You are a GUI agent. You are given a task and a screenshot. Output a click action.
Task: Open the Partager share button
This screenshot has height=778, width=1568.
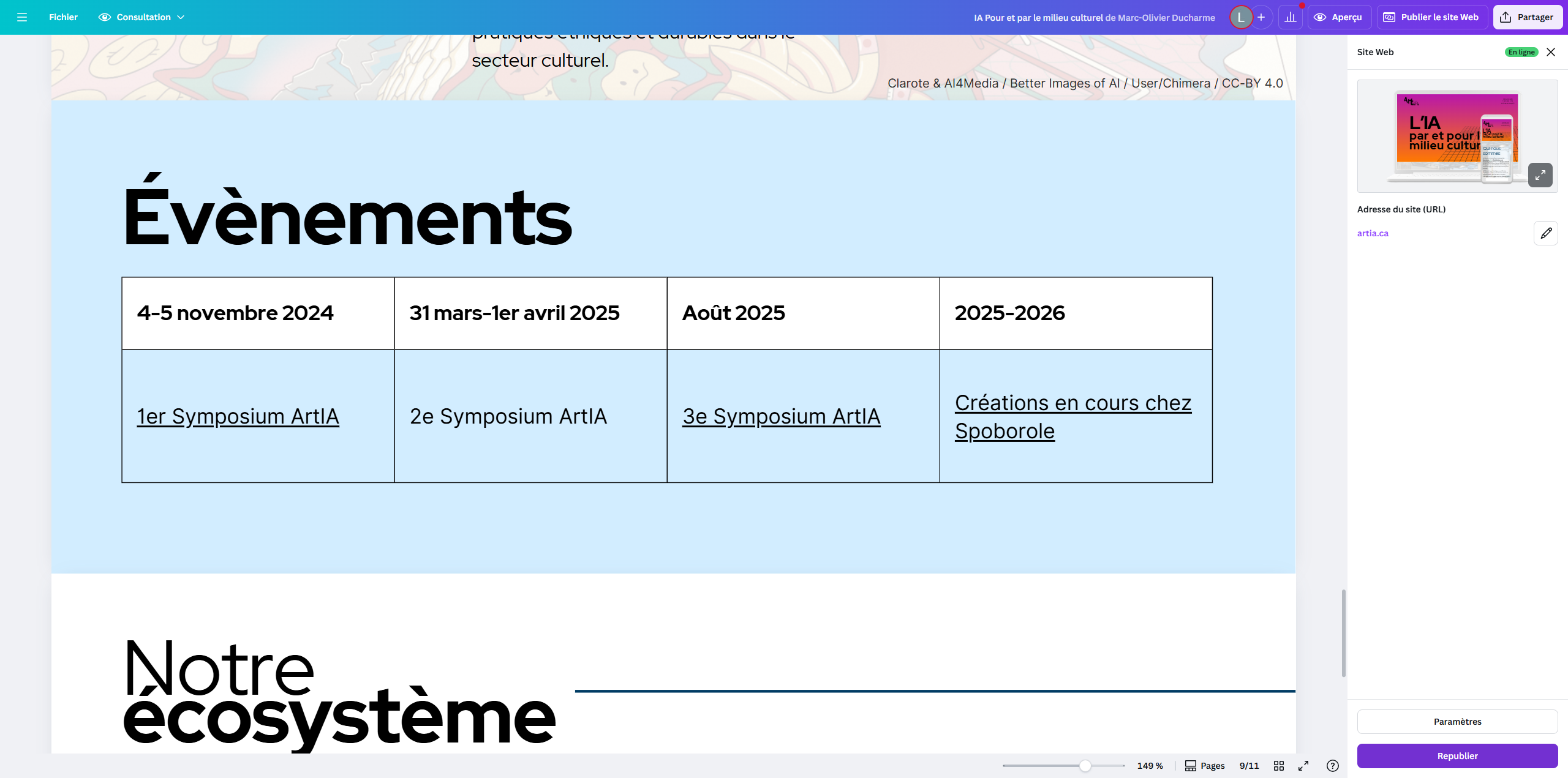(x=1527, y=17)
